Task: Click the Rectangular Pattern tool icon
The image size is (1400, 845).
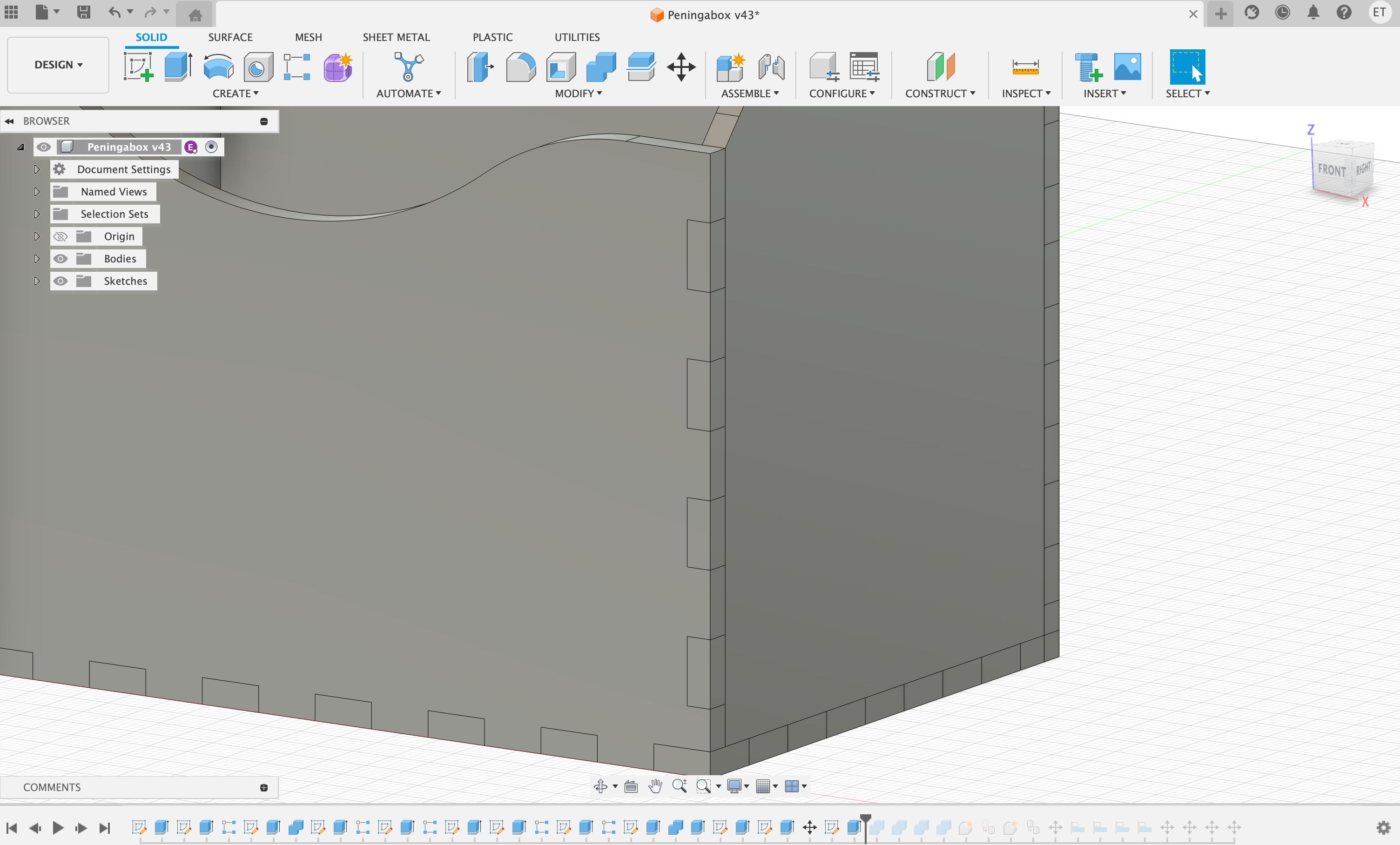Action: point(297,67)
